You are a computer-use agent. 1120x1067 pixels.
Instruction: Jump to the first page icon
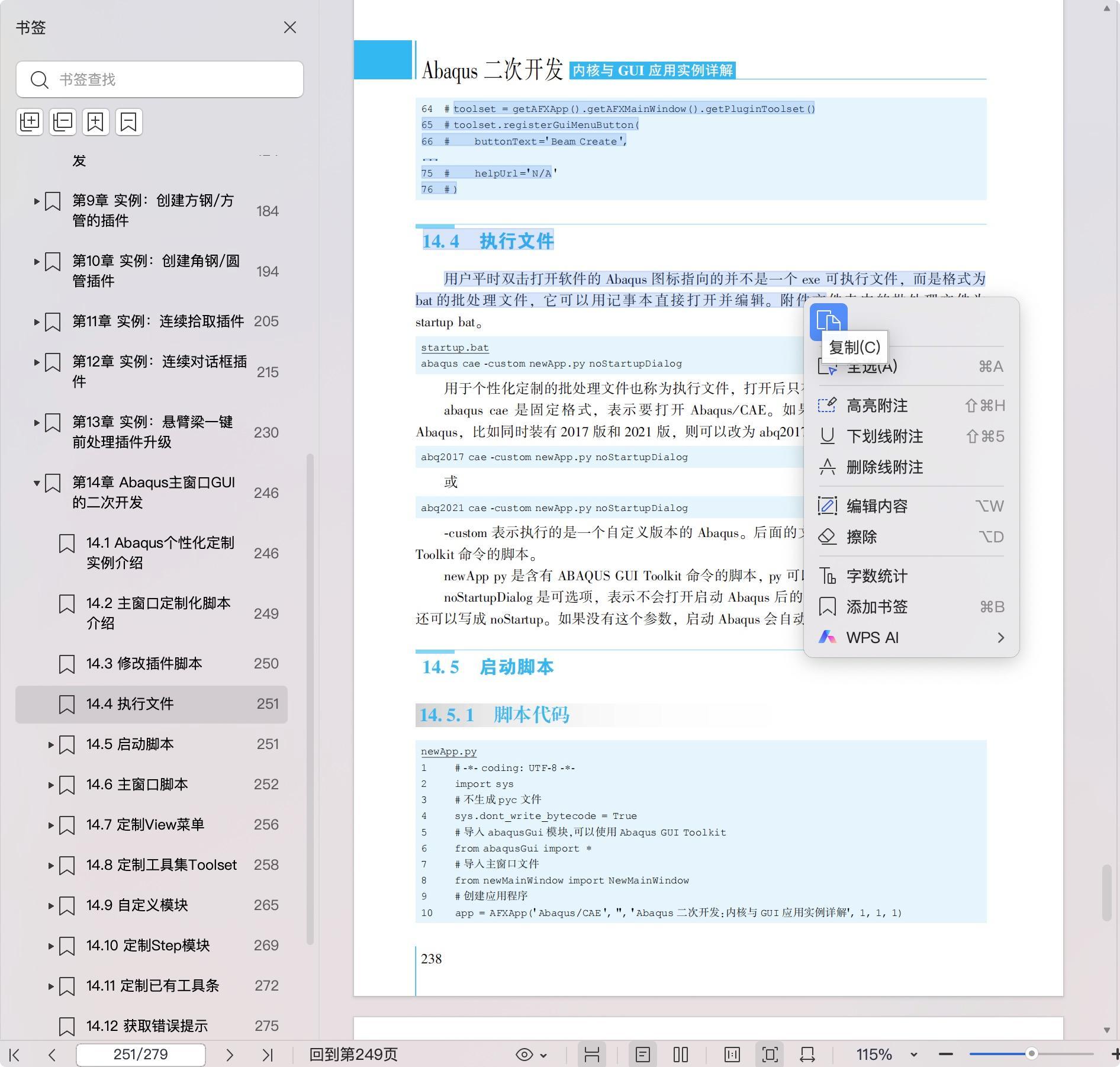[15, 1055]
